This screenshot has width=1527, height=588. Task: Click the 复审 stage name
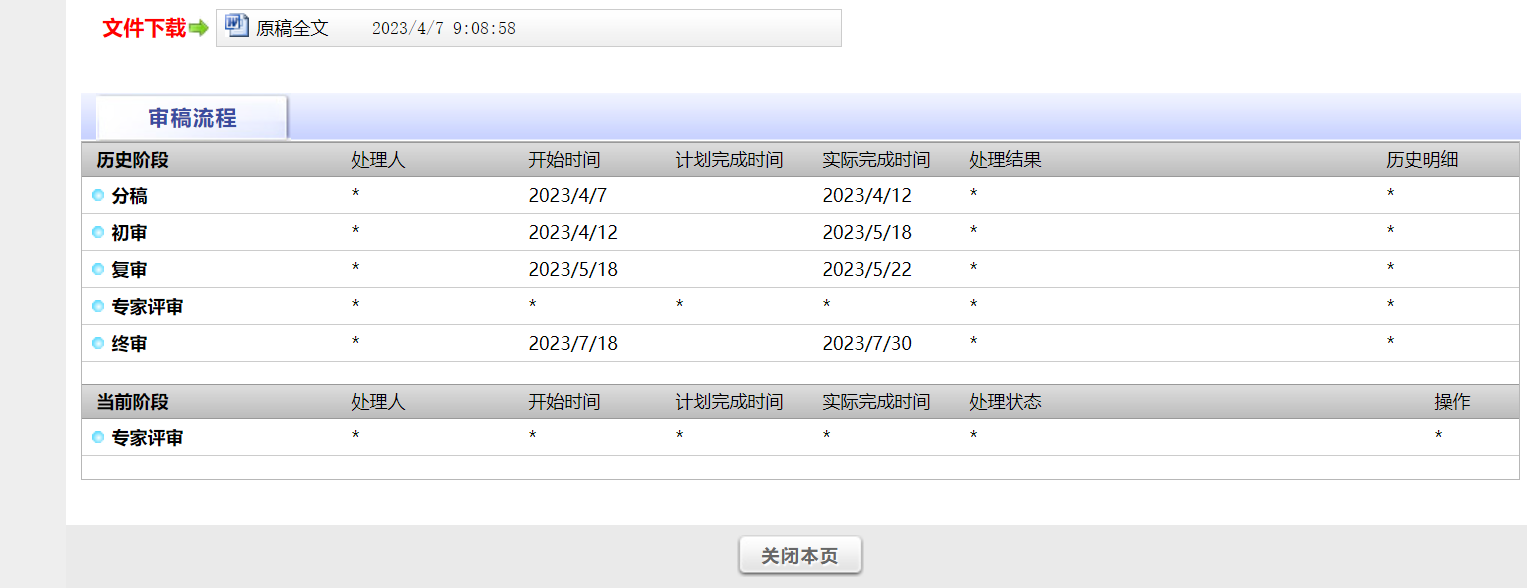129,270
